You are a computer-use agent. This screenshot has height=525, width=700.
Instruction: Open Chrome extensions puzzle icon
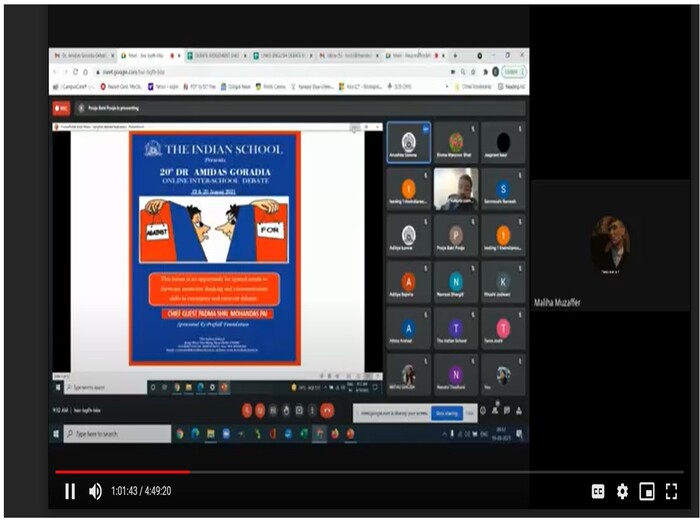coord(485,72)
